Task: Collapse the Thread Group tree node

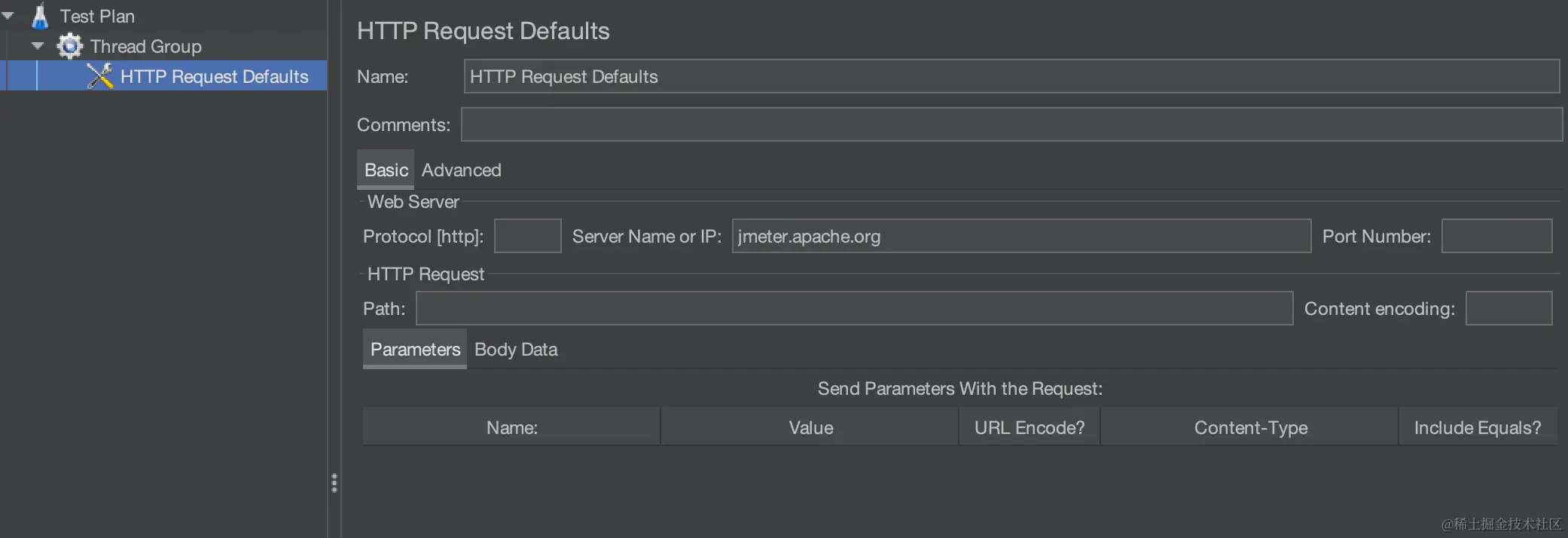Action: point(38,46)
